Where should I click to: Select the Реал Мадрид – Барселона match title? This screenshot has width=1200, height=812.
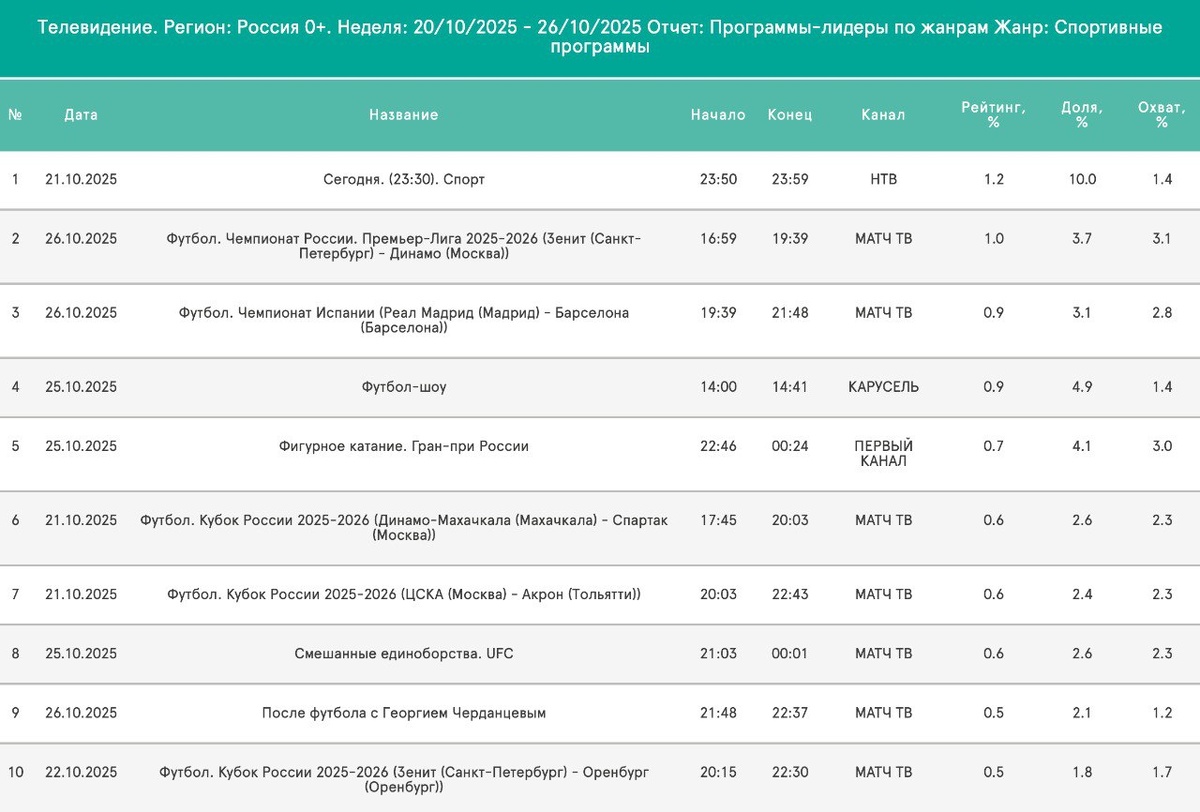pos(404,320)
